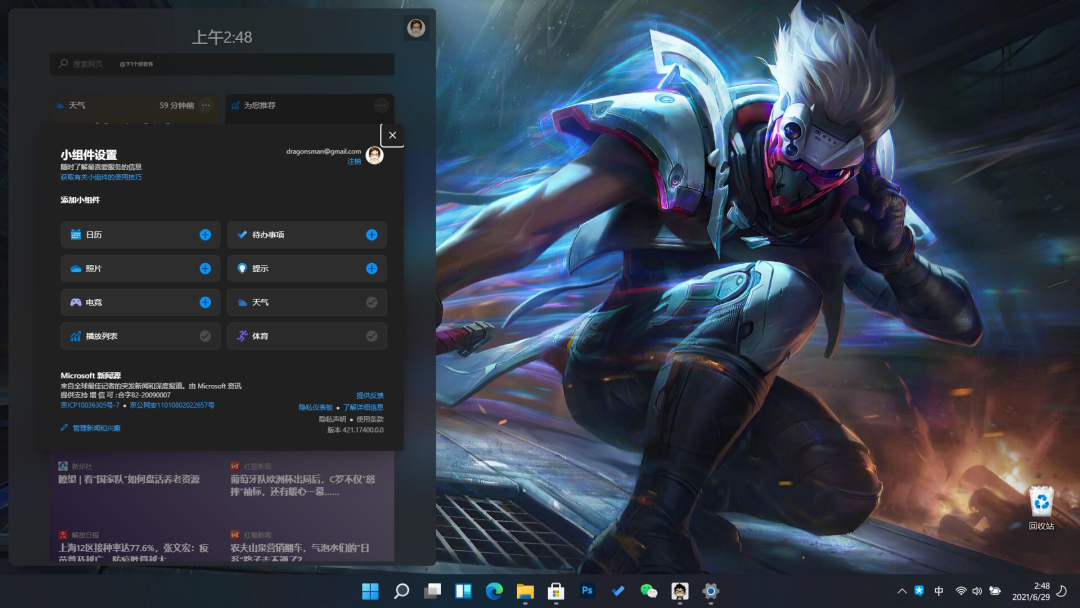Click the blue shield tray icon
This screenshot has height=608, width=1080.
tap(919, 591)
